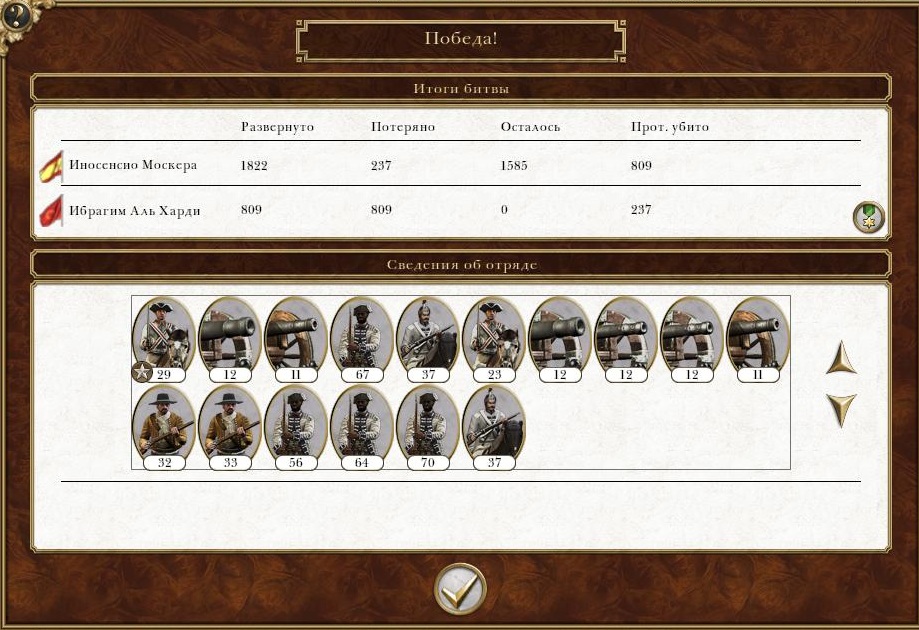Select the militia unit card showing 33
Viewport: 919px width, 630px height.
tap(230, 428)
